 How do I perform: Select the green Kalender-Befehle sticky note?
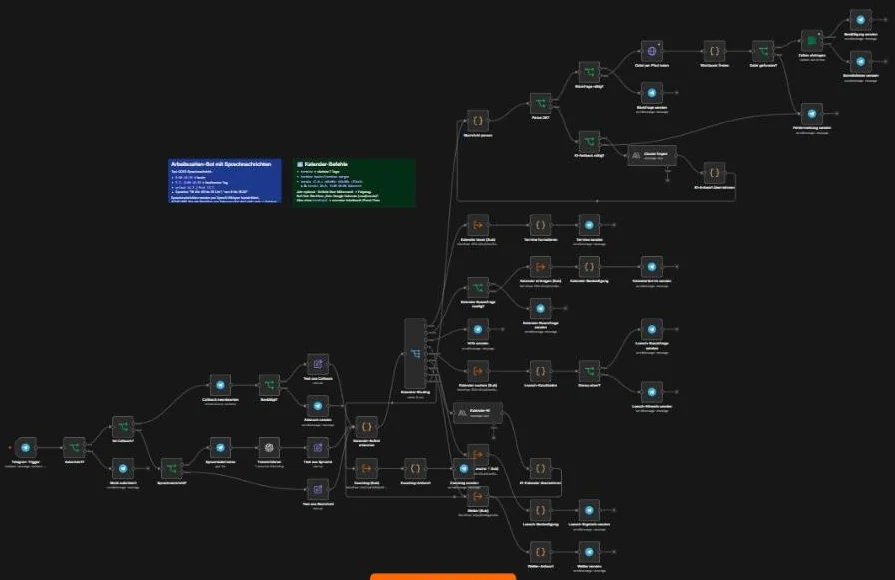[354, 182]
